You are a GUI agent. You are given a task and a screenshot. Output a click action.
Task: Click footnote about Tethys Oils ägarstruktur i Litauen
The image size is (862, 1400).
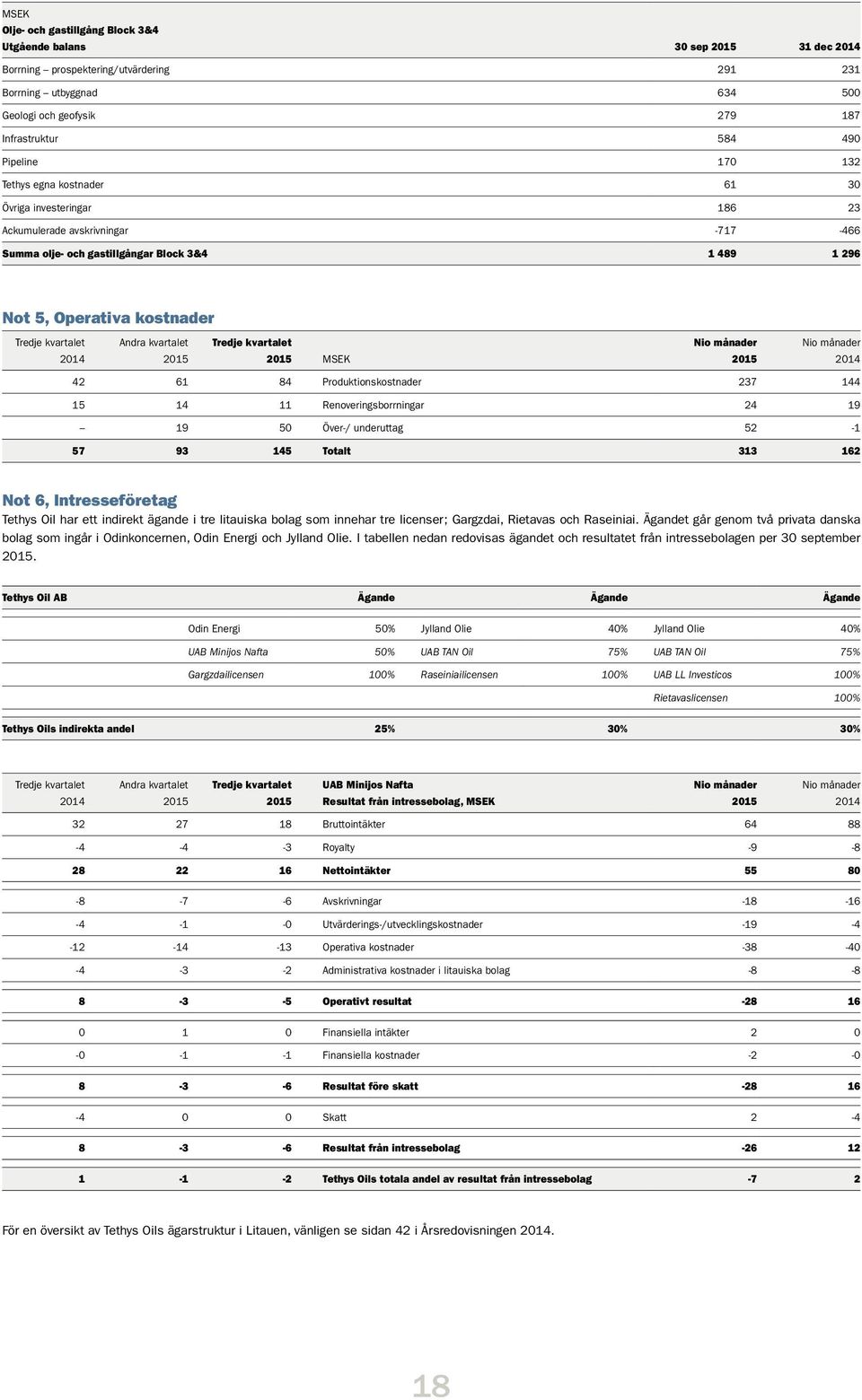(278, 1231)
